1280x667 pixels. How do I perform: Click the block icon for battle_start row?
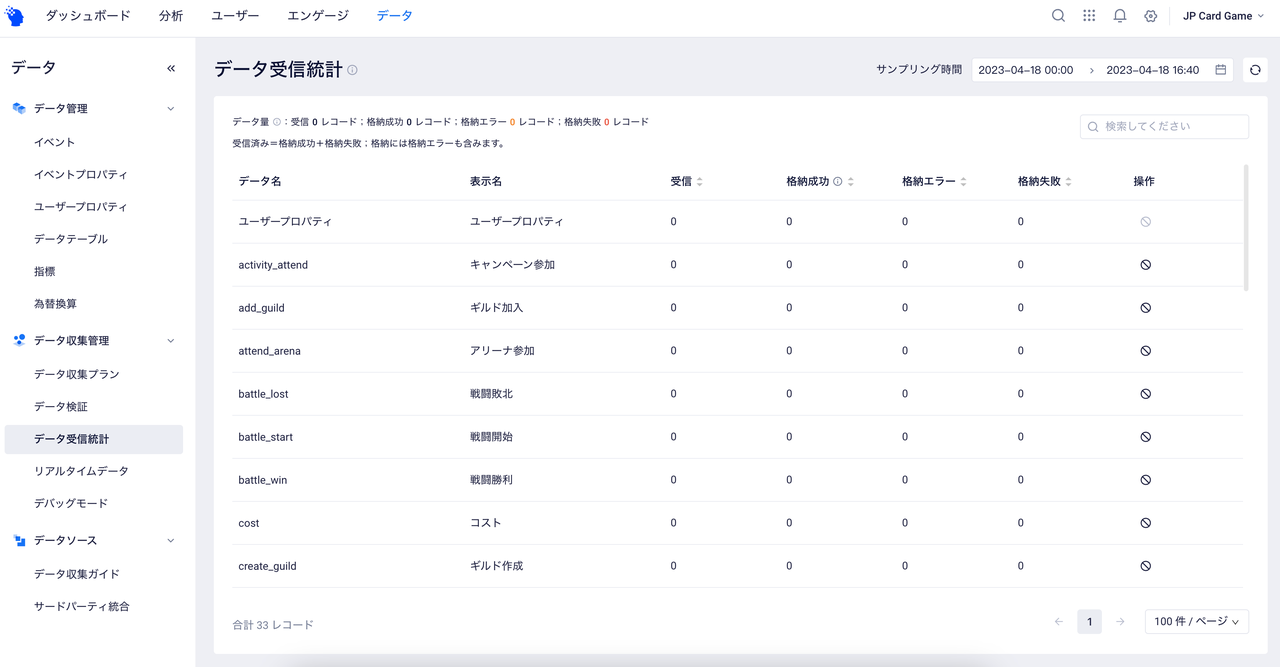tap(1145, 437)
